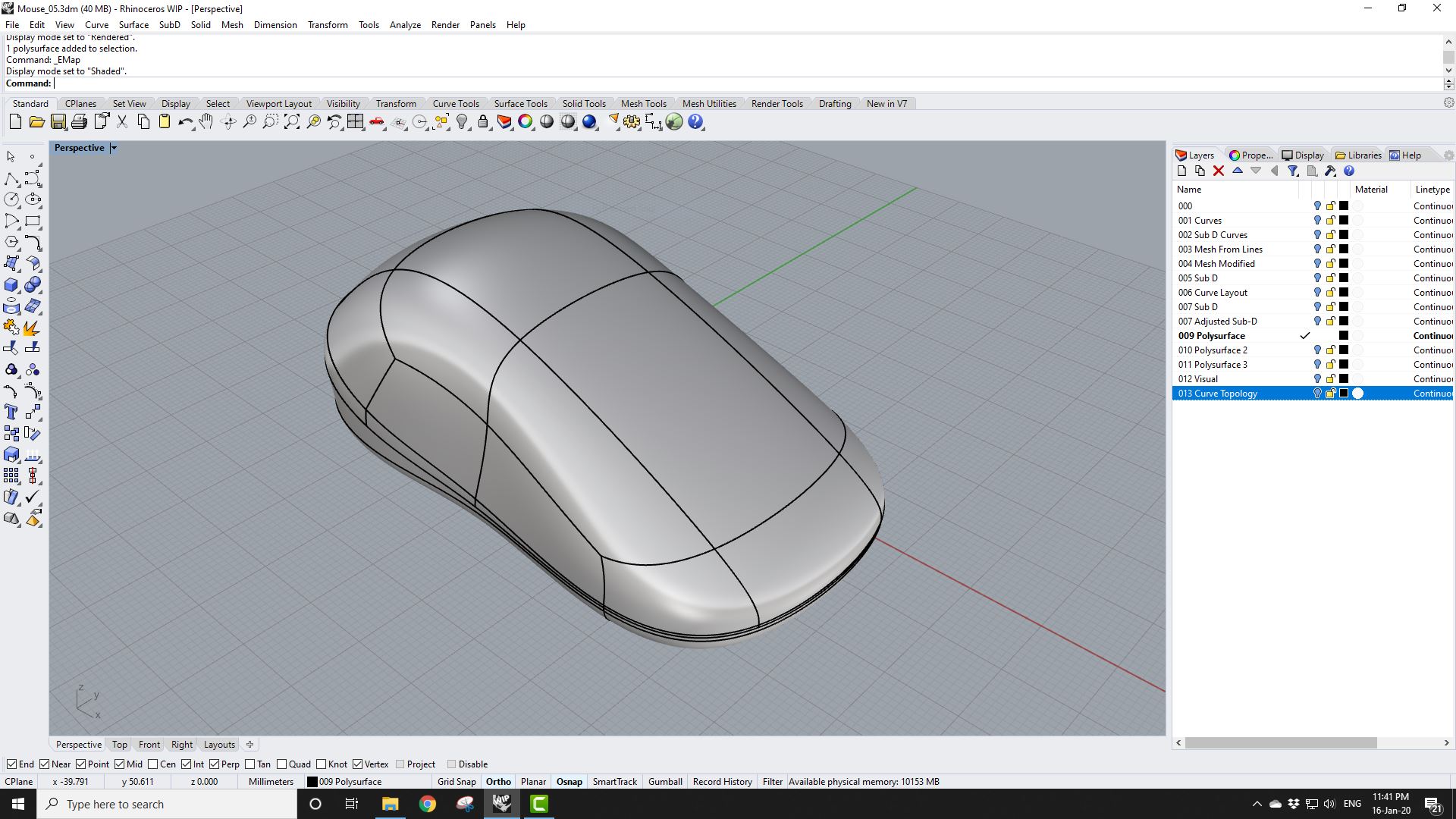Open the SubD menu
Viewport: 1456px width, 819px height.
[x=169, y=25]
